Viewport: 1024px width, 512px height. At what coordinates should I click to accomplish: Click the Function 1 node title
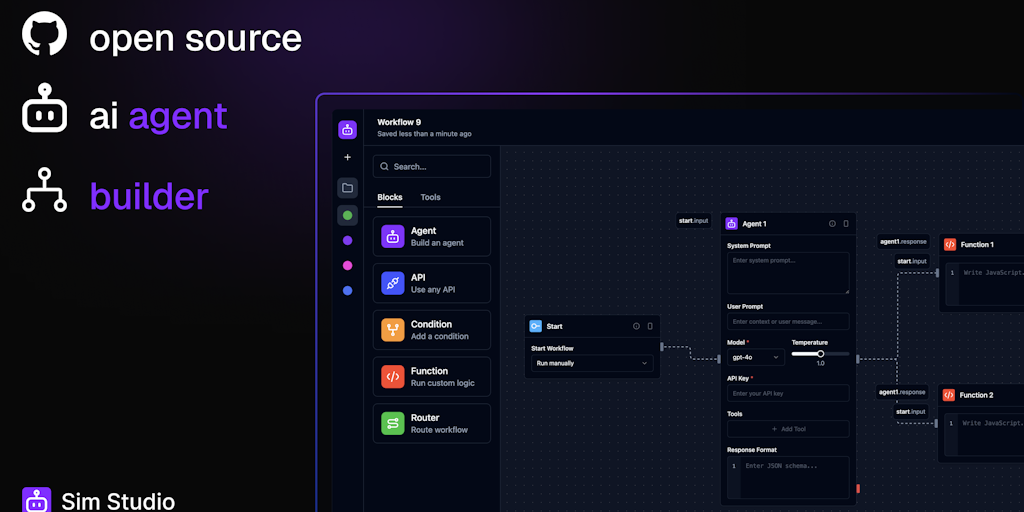pos(977,245)
